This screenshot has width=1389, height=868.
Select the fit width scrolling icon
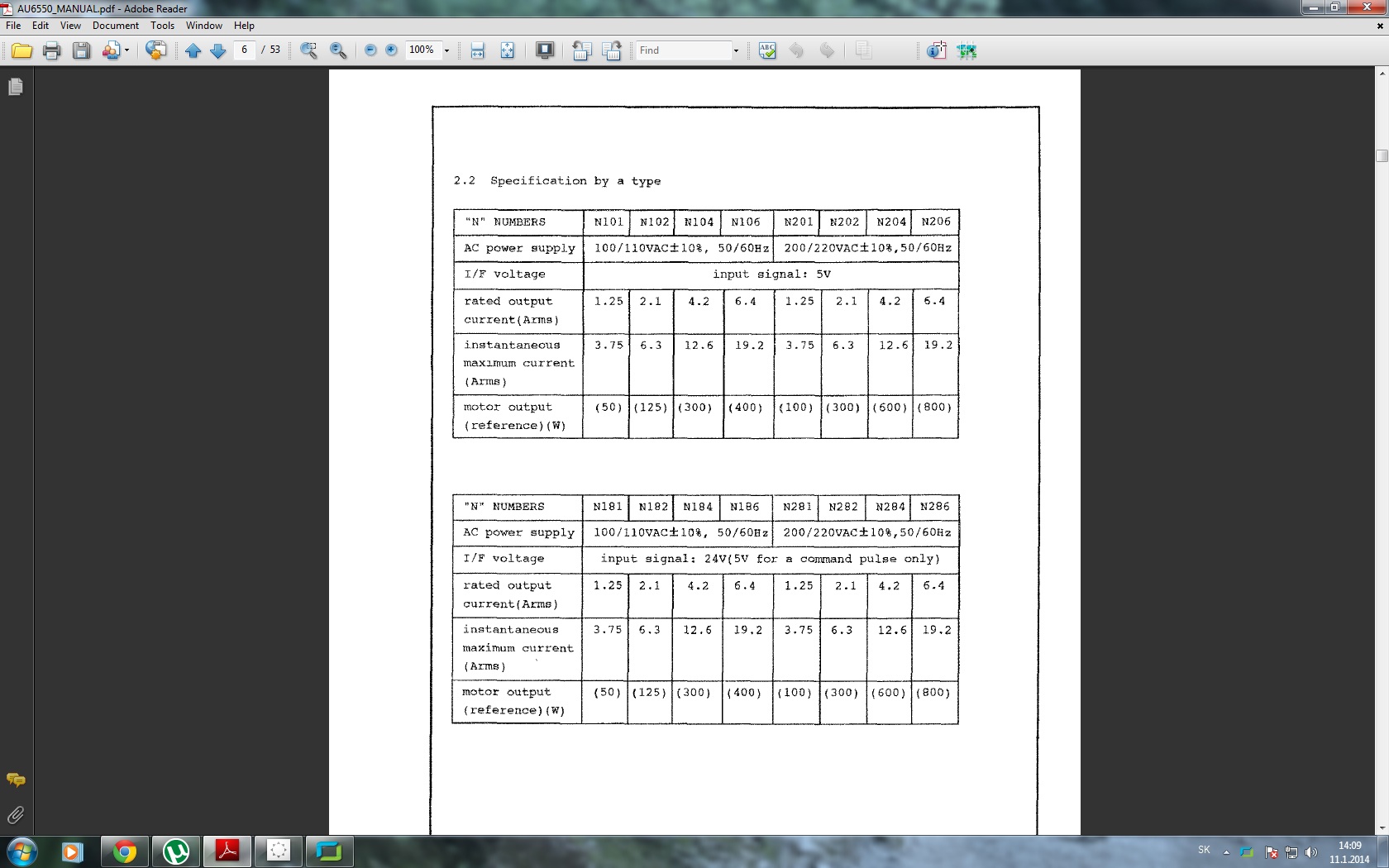click(x=477, y=51)
